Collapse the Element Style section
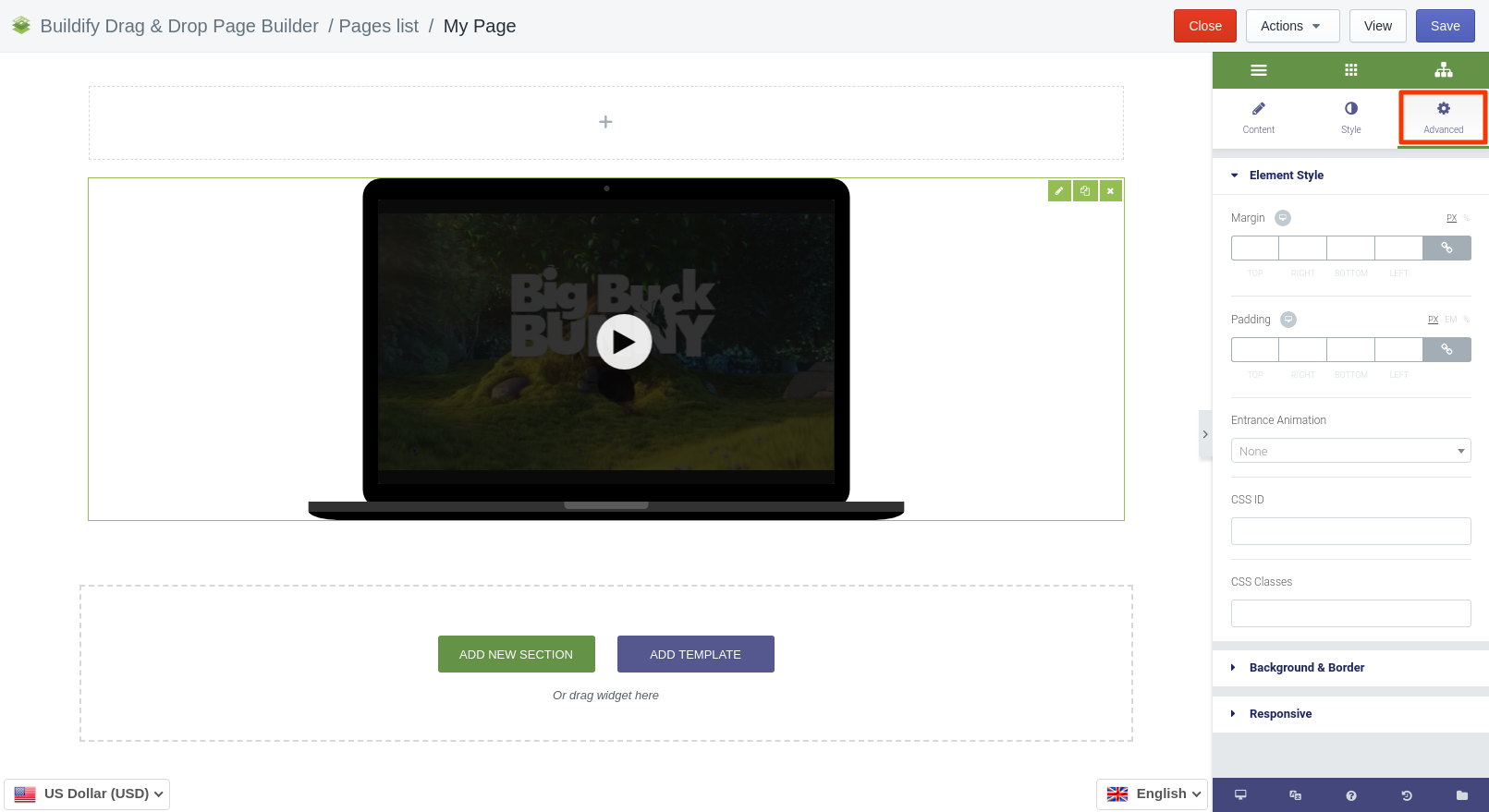 click(1350, 176)
